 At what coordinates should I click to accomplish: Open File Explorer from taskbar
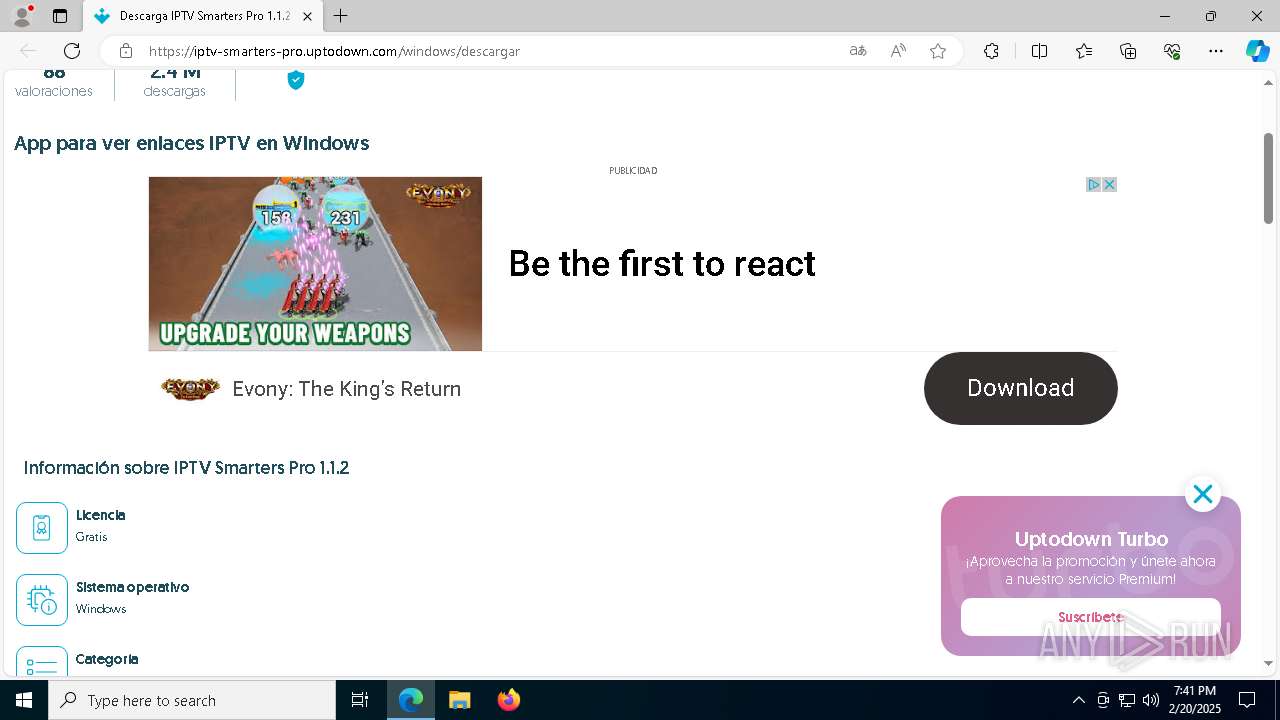pyautogui.click(x=459, y=700)
